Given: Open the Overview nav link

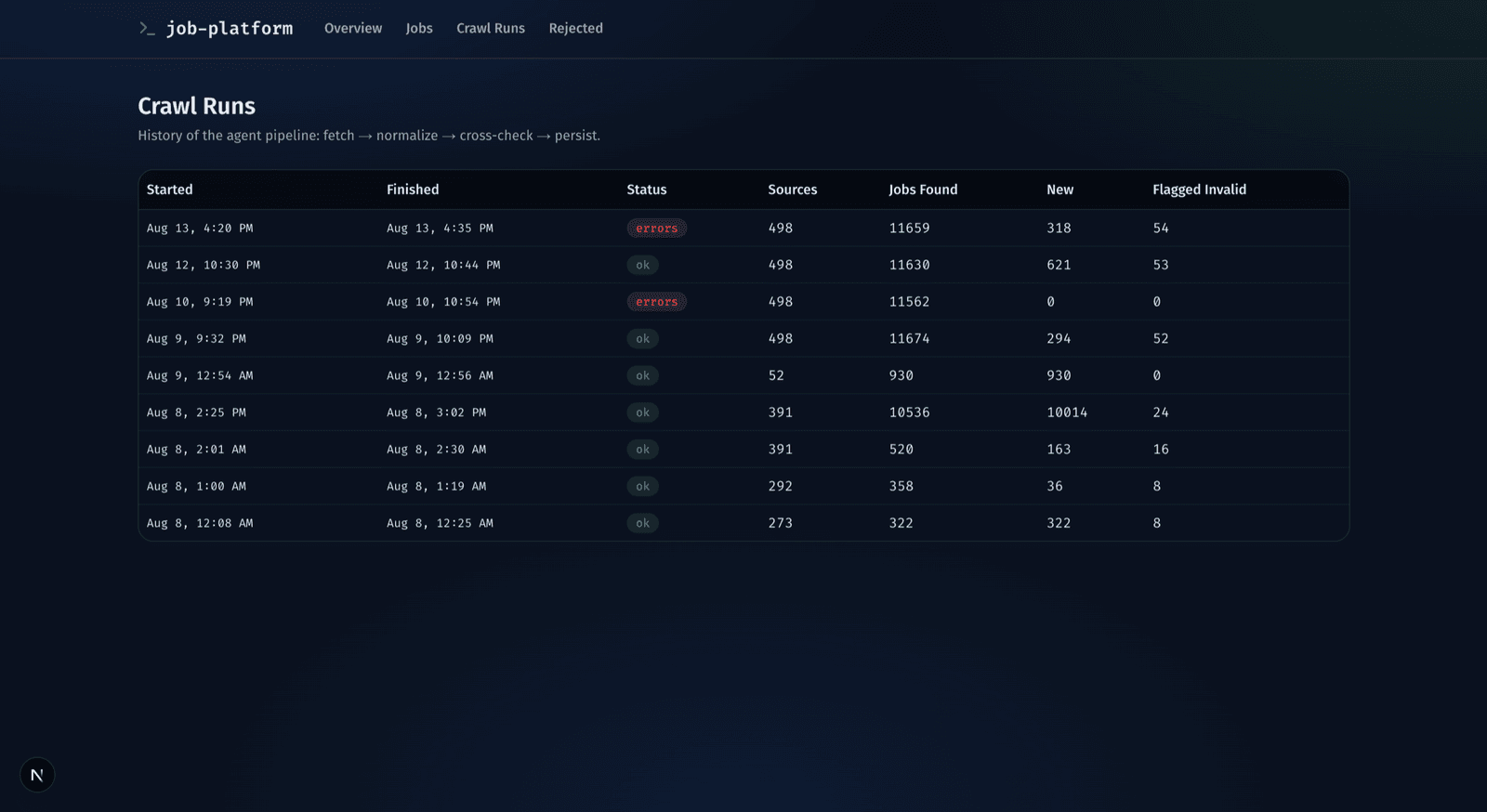Looking at the screenshot, I should tap(353, 29).
